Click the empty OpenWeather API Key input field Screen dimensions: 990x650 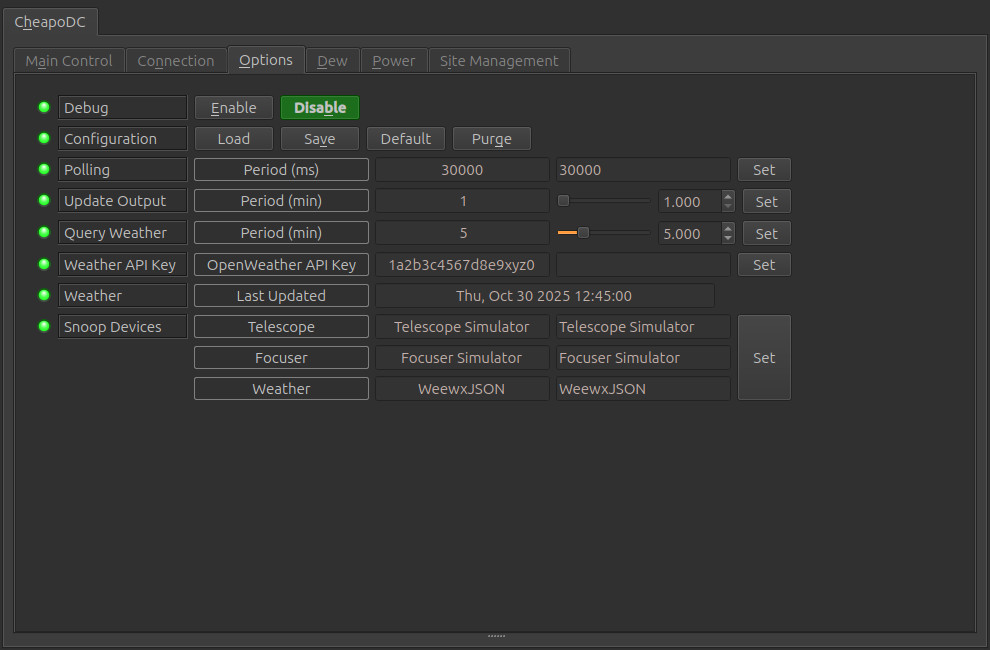point(642,264)
